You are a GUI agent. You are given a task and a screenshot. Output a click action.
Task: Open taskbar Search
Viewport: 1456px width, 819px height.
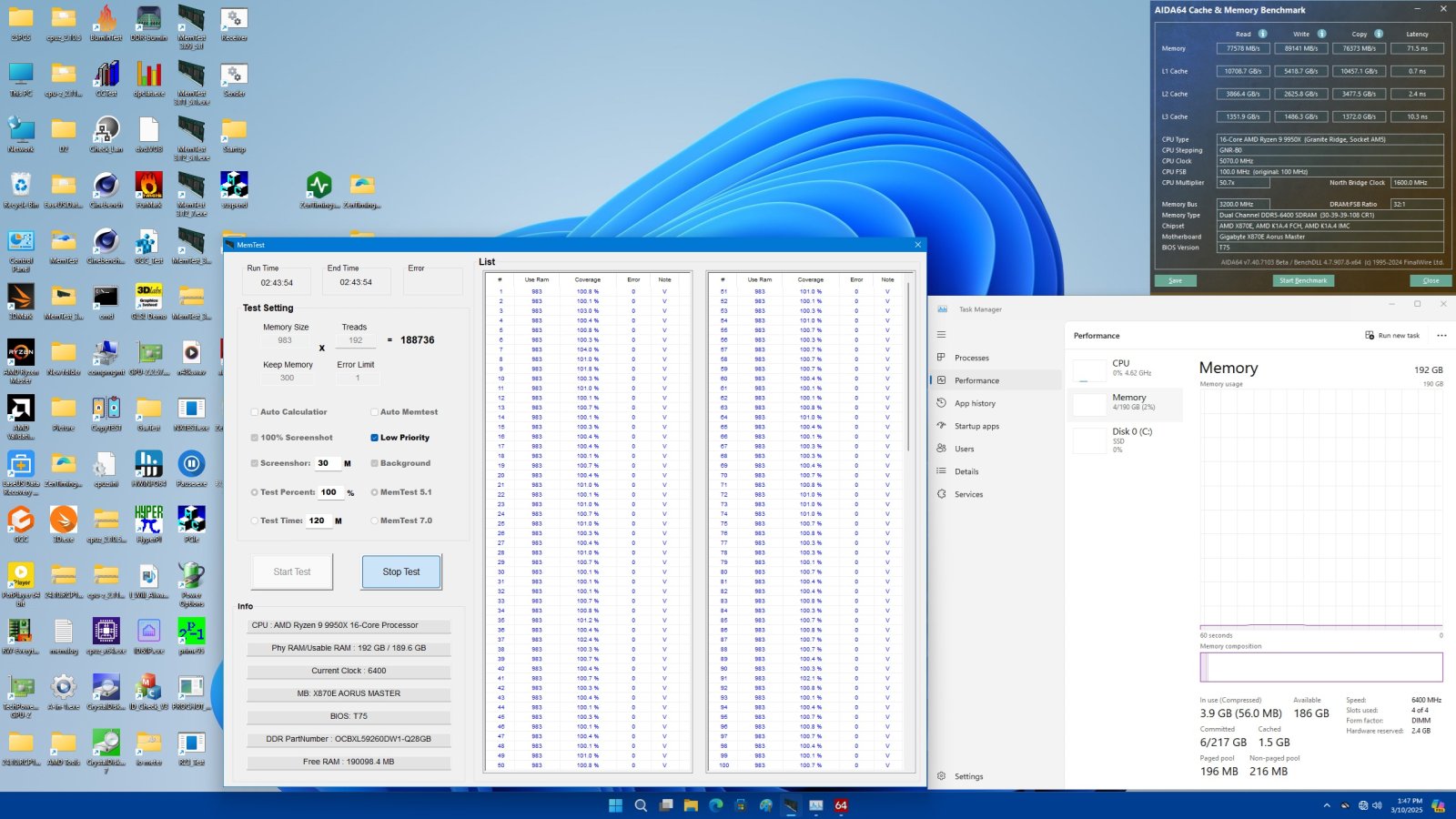tap(641, 805)
